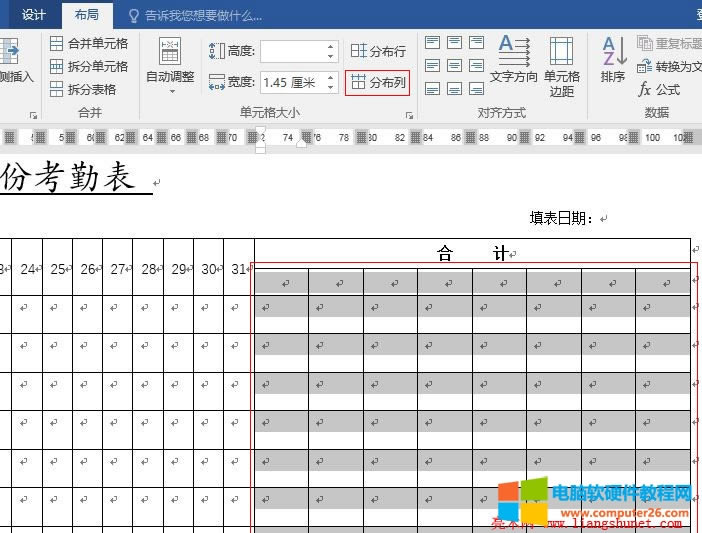Screen dimensions: 702x533
Task: Align cell text bottom right
Action: 476,89
